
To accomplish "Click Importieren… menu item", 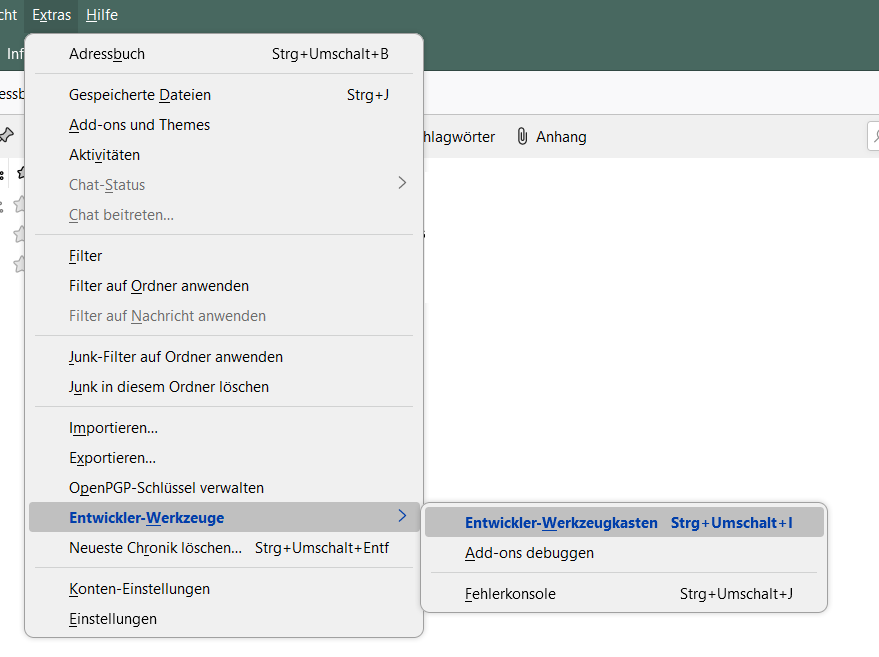I will click(x=113, y=428).
